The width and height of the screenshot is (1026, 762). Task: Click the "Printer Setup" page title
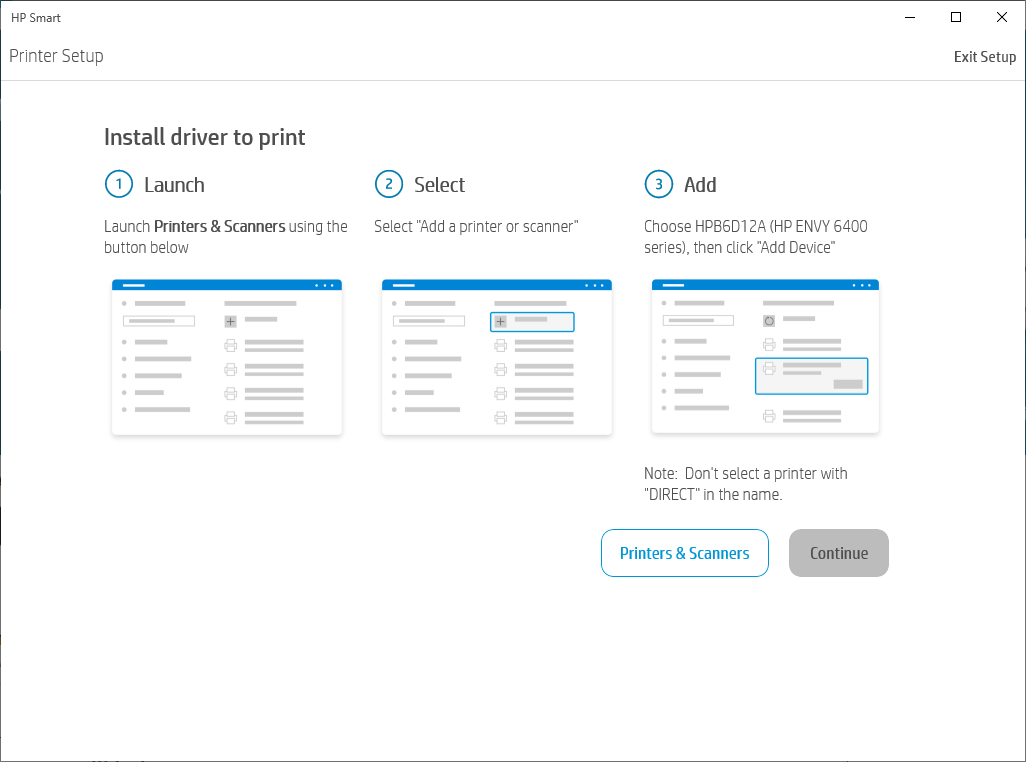click(56, 56)
